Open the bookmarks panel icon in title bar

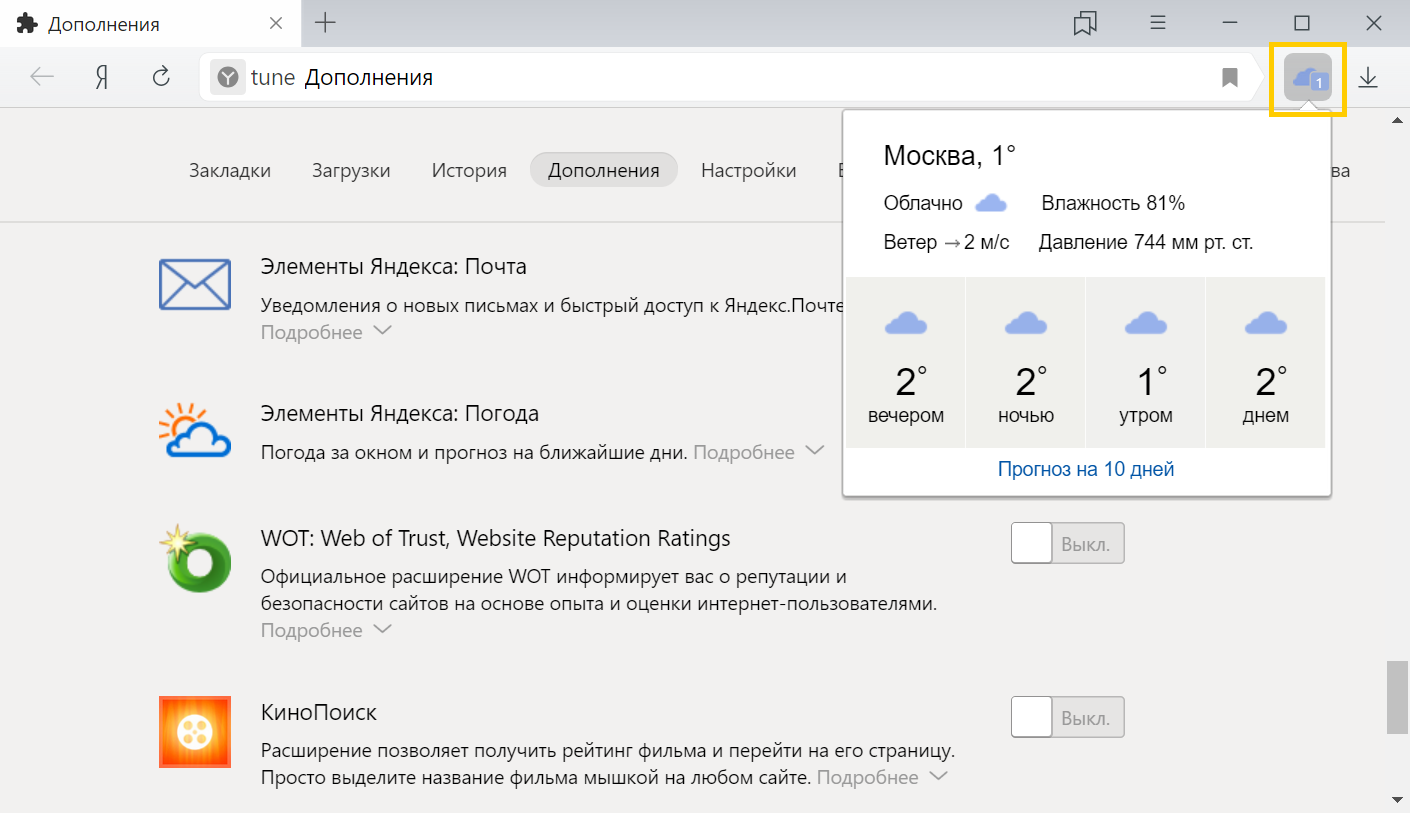tap(1085, 23)
